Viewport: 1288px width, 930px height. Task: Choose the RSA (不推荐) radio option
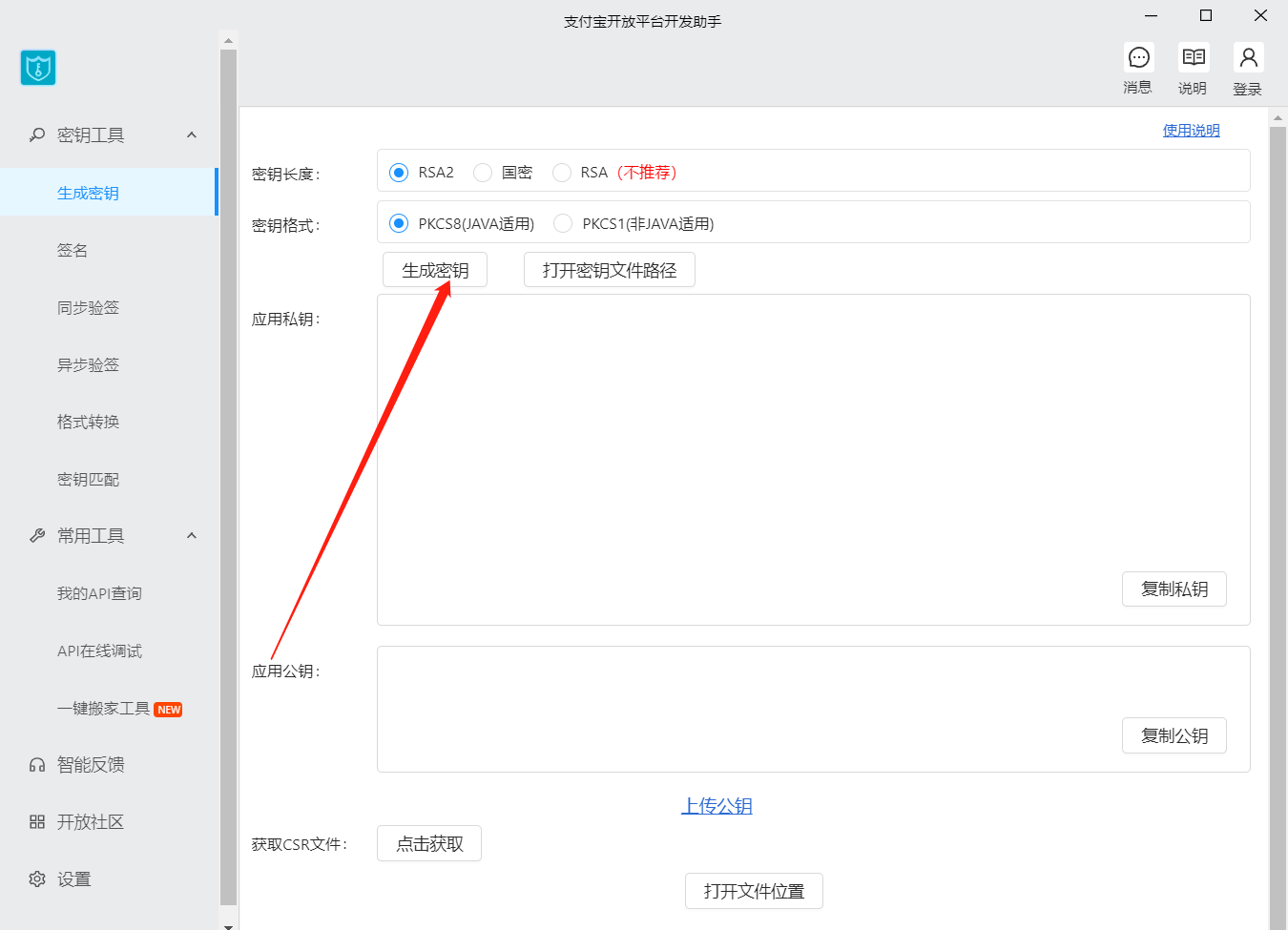pyautogui.click(x=562, y=173)
